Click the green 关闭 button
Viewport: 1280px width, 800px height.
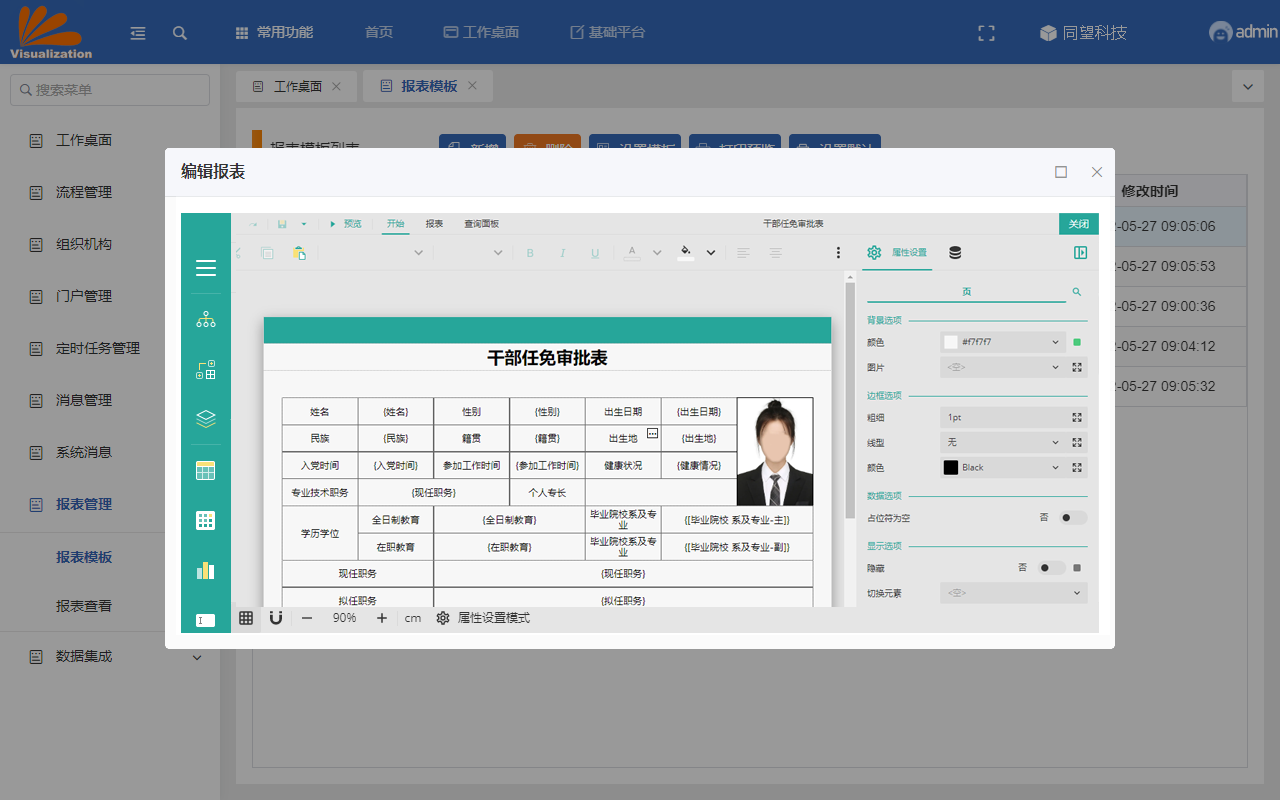tap(1078, 224)
